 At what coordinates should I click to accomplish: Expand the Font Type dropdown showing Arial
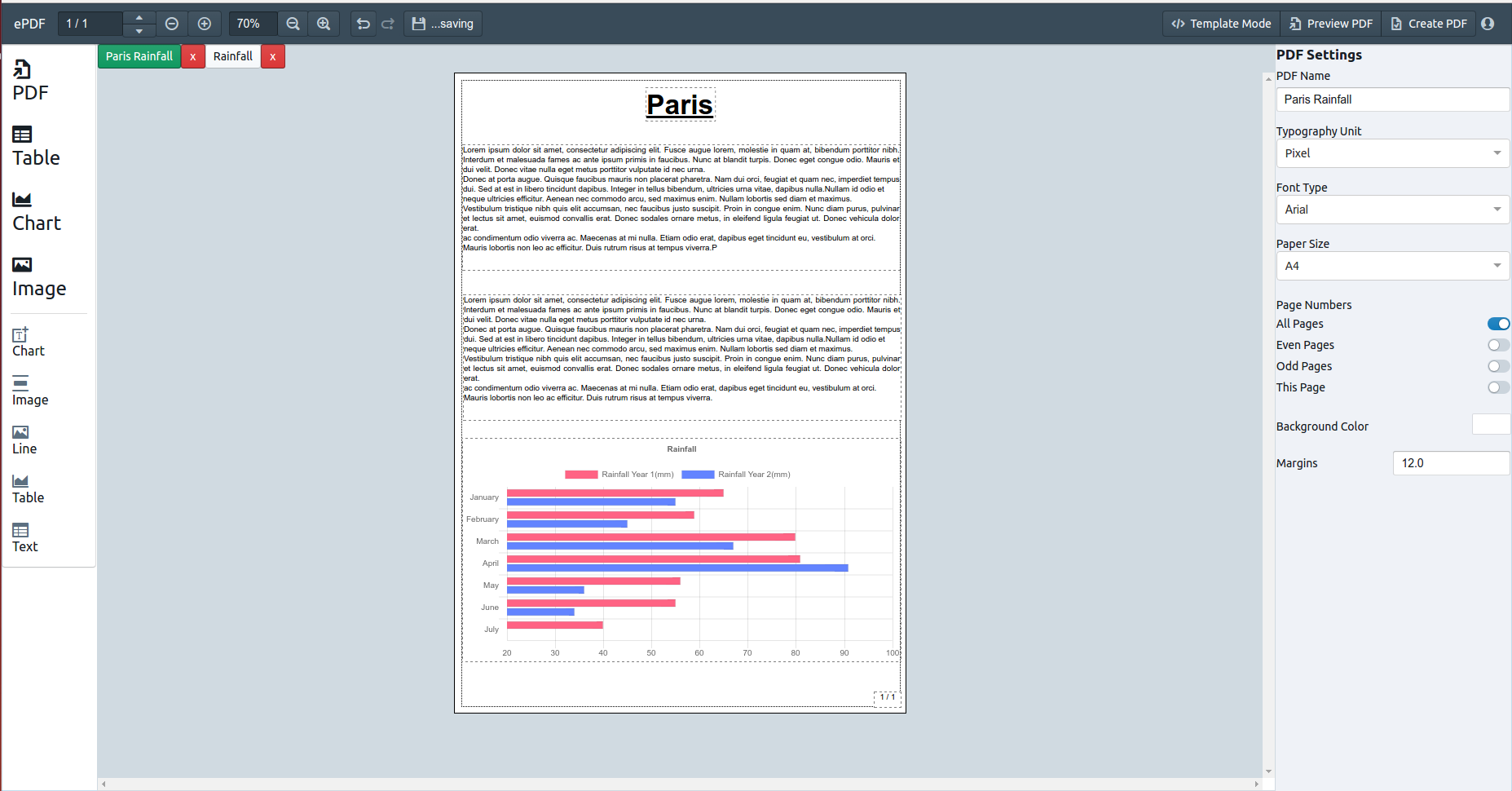[x=1392, y=210]
